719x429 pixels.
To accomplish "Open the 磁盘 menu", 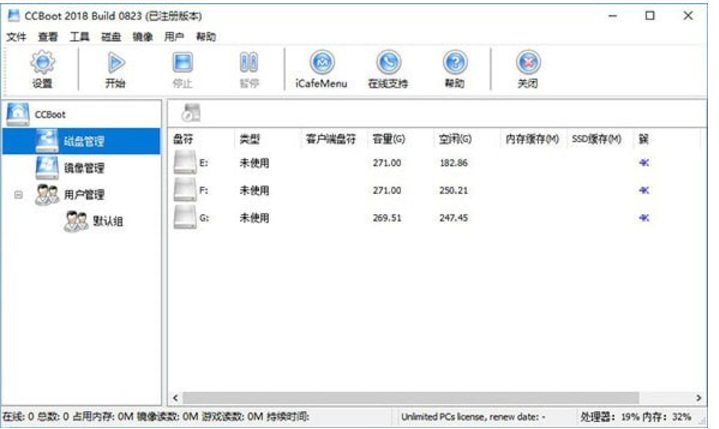I will coord(111,37).
